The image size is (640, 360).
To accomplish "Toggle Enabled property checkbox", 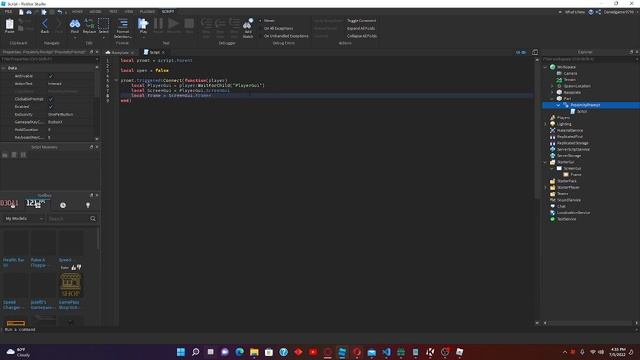I will click(x=51, y=107).
